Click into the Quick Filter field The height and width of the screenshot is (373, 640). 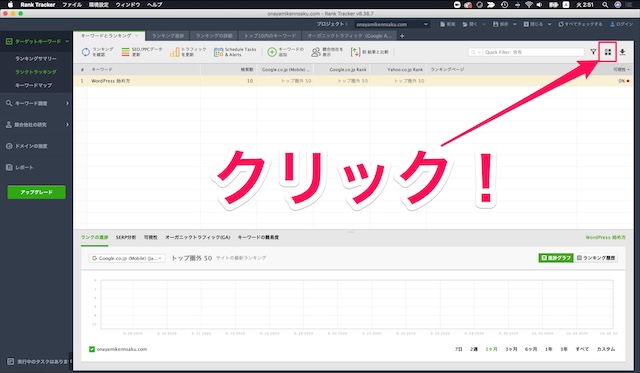533,52
